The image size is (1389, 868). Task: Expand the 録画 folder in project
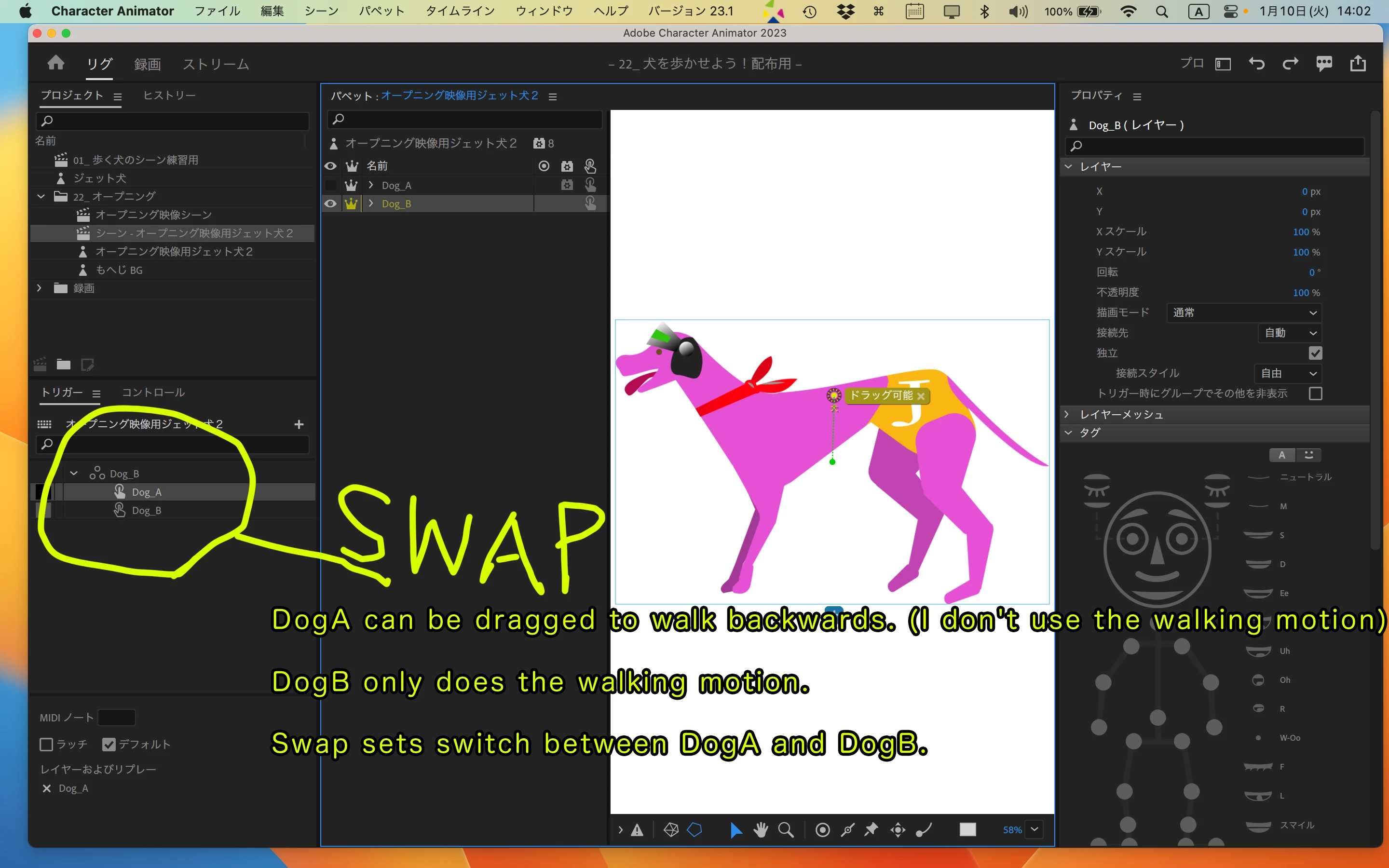click(40, 287)
